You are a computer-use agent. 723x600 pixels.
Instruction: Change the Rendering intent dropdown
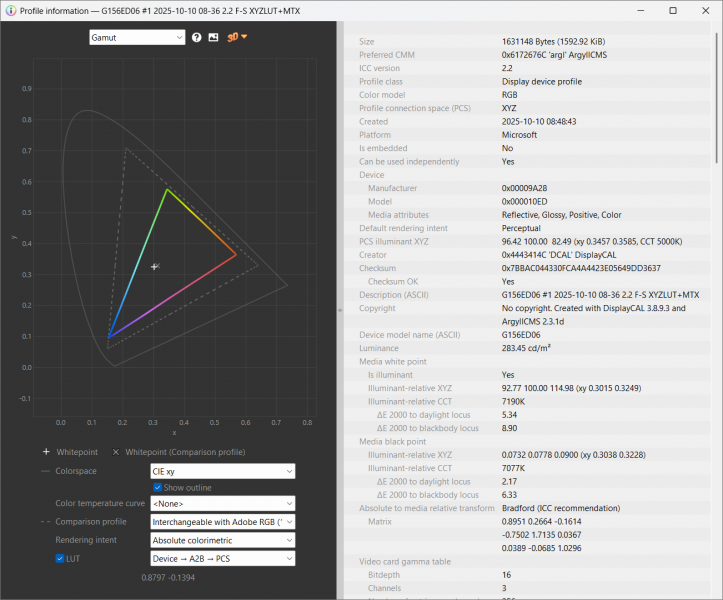(222, 540)
